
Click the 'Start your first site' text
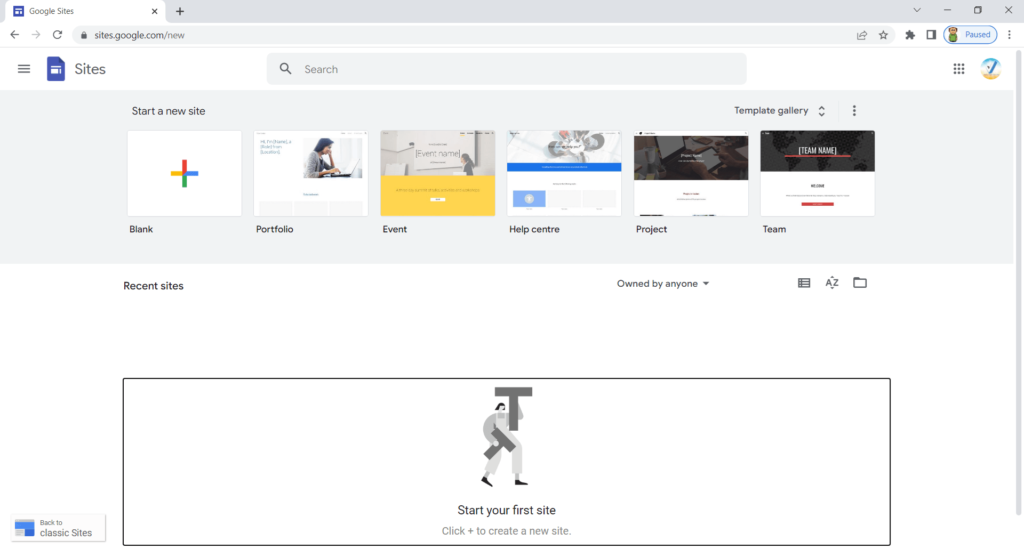(x=506, y=510)
